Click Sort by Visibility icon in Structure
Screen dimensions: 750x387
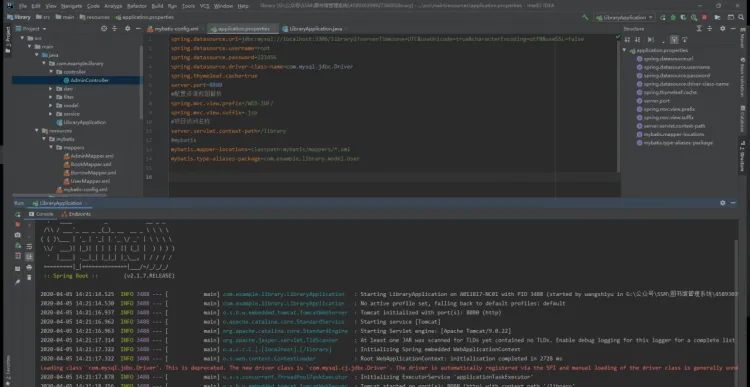coord(627,40)
